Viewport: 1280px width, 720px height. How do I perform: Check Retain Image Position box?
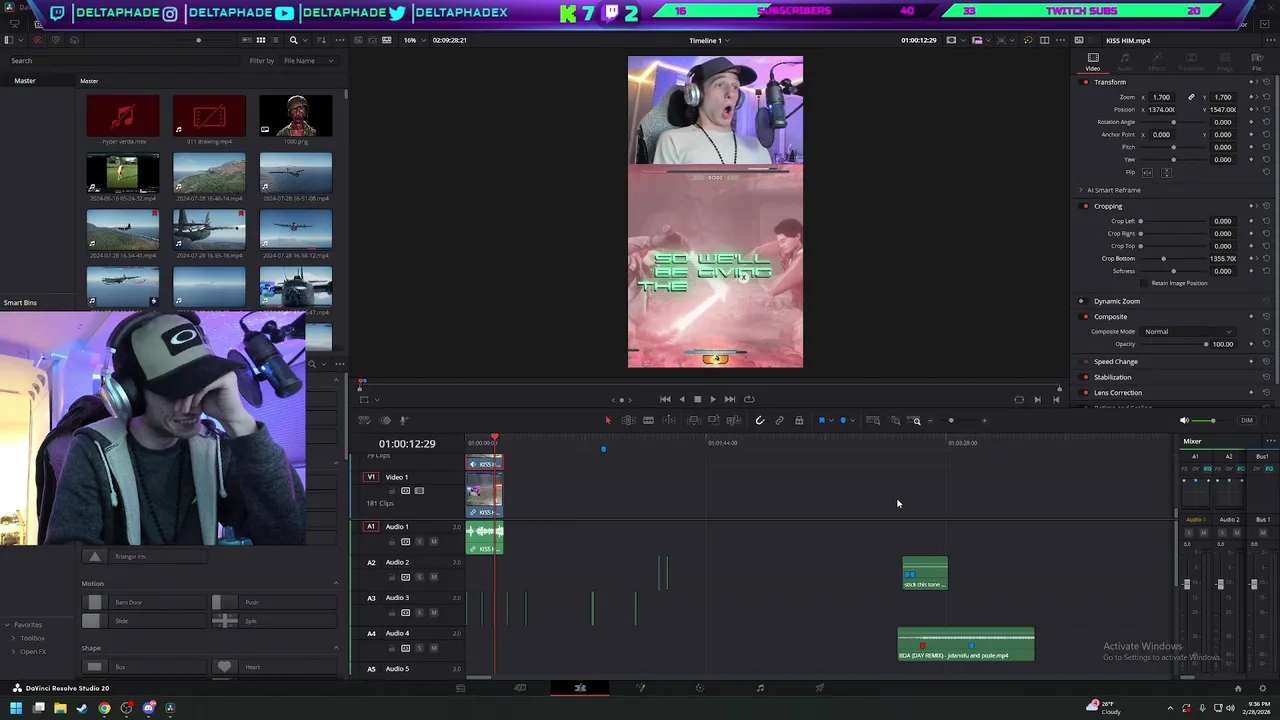tap(1144, 283)
